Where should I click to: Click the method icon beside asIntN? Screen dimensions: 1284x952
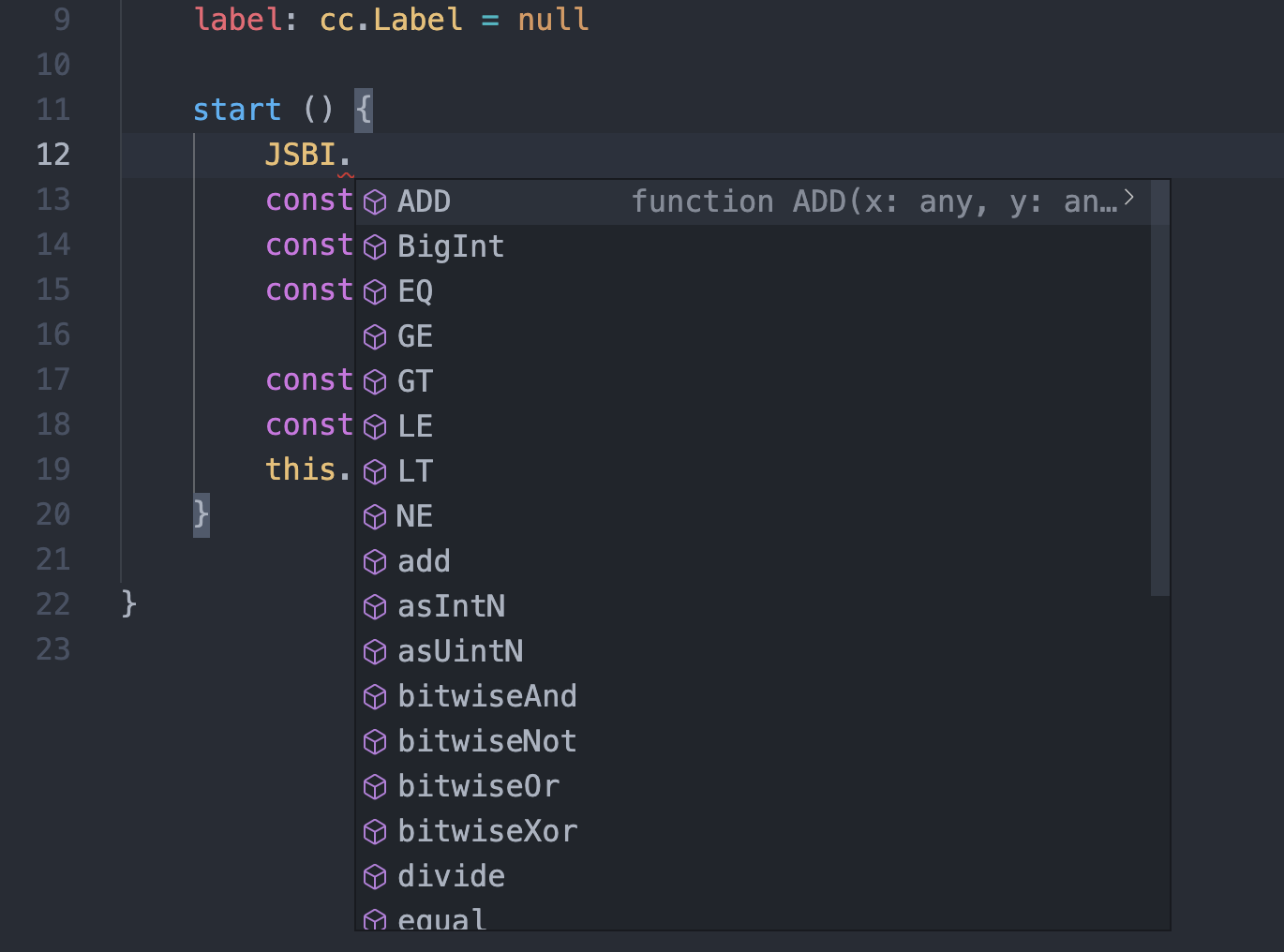[x=375, y=607]
